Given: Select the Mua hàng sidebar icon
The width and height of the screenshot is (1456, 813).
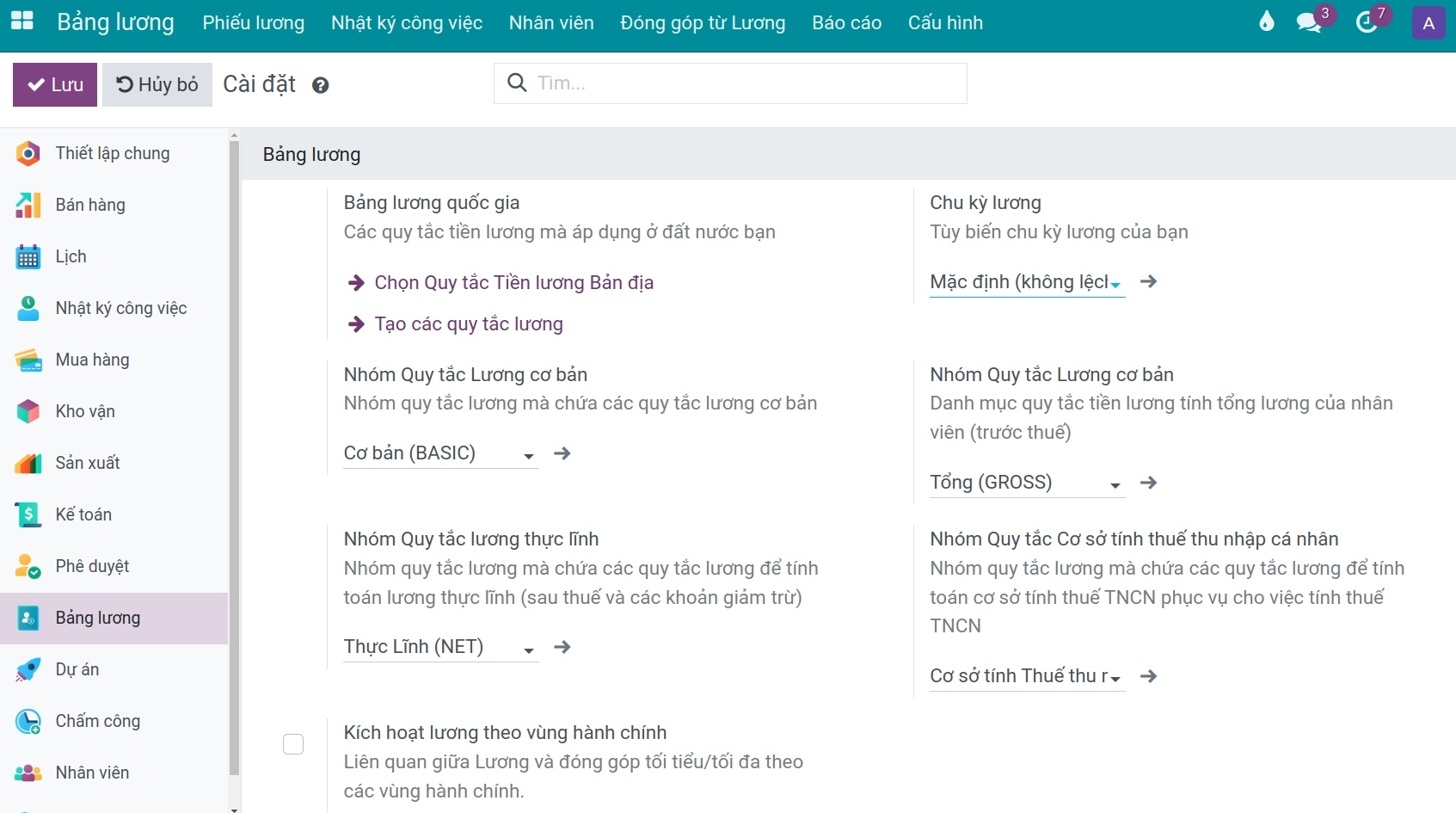Looking at the screenshot, I should point(28,360).
